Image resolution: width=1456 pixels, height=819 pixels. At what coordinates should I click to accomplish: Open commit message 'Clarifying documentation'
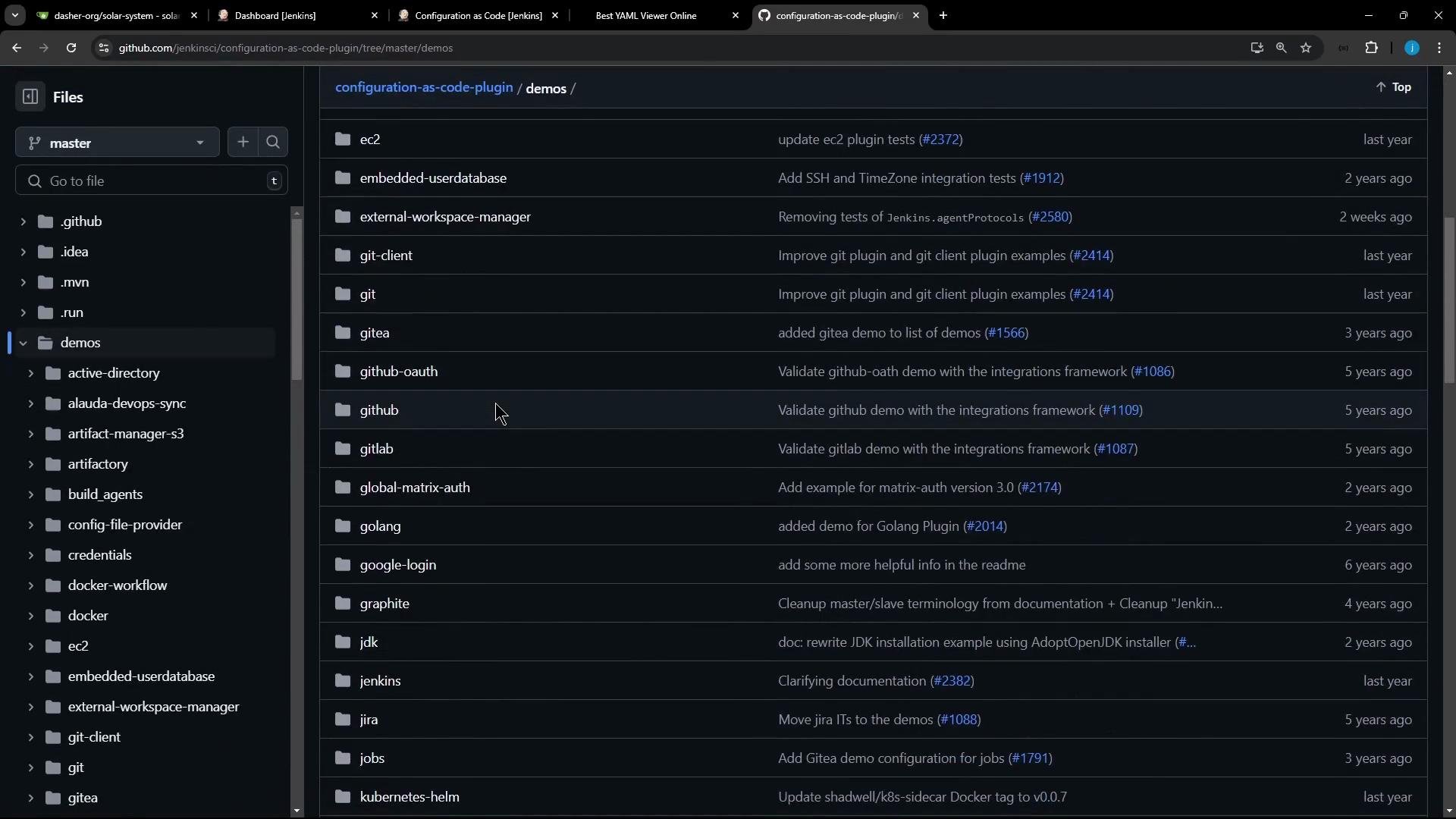[852, 681]
